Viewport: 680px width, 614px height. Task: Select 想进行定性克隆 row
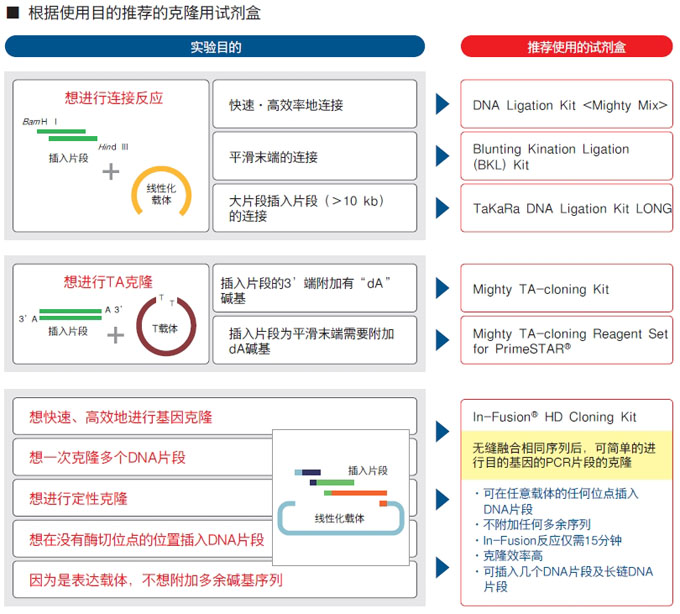[140, 498]
